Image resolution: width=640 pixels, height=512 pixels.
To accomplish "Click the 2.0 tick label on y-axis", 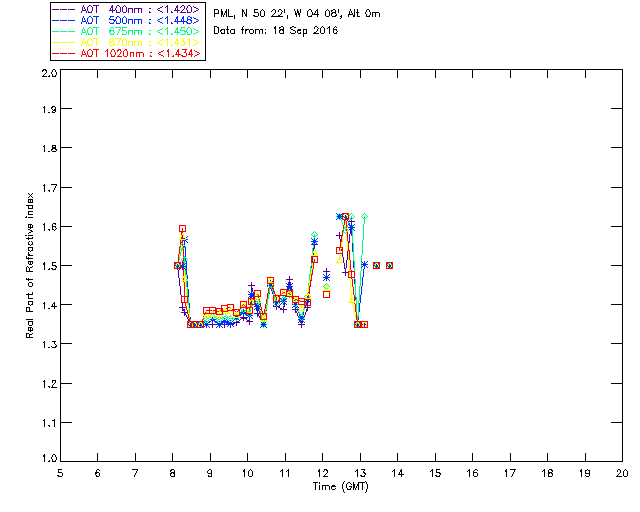I will point(47,75).
